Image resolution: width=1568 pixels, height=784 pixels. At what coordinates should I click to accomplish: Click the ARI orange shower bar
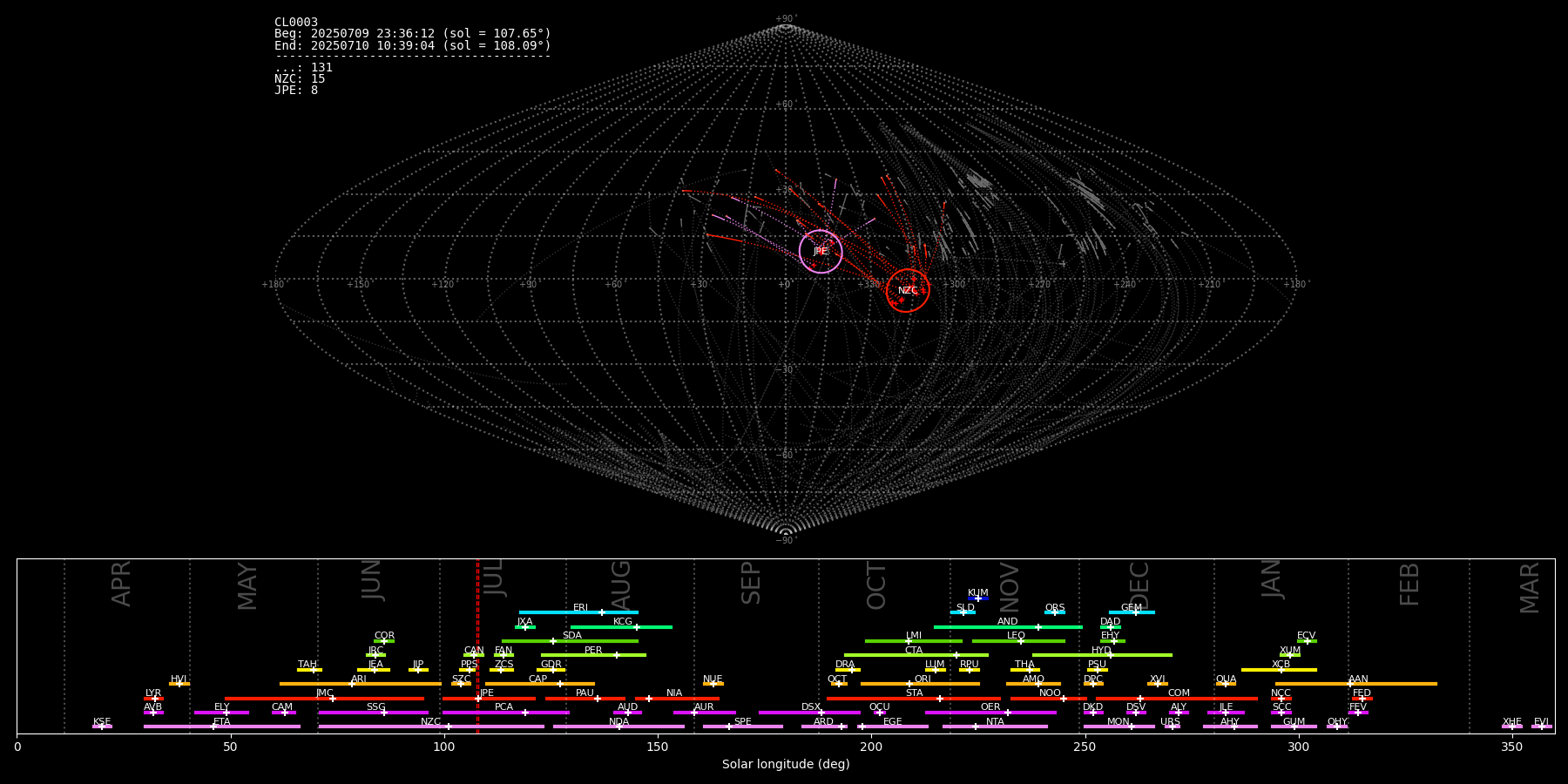[360, 684]
